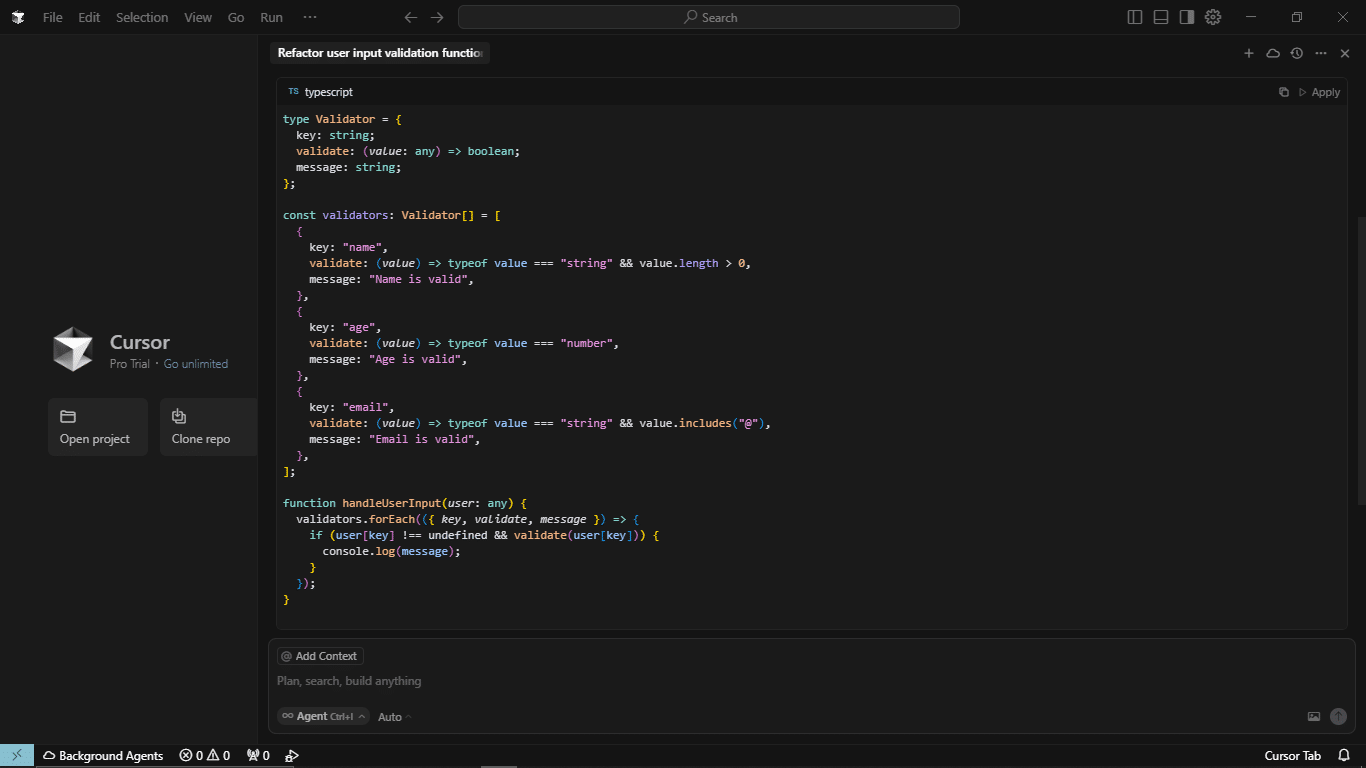1366x768 pixels.
Task: Open the Auto model dropdown
Action: (x=394, y=717)
